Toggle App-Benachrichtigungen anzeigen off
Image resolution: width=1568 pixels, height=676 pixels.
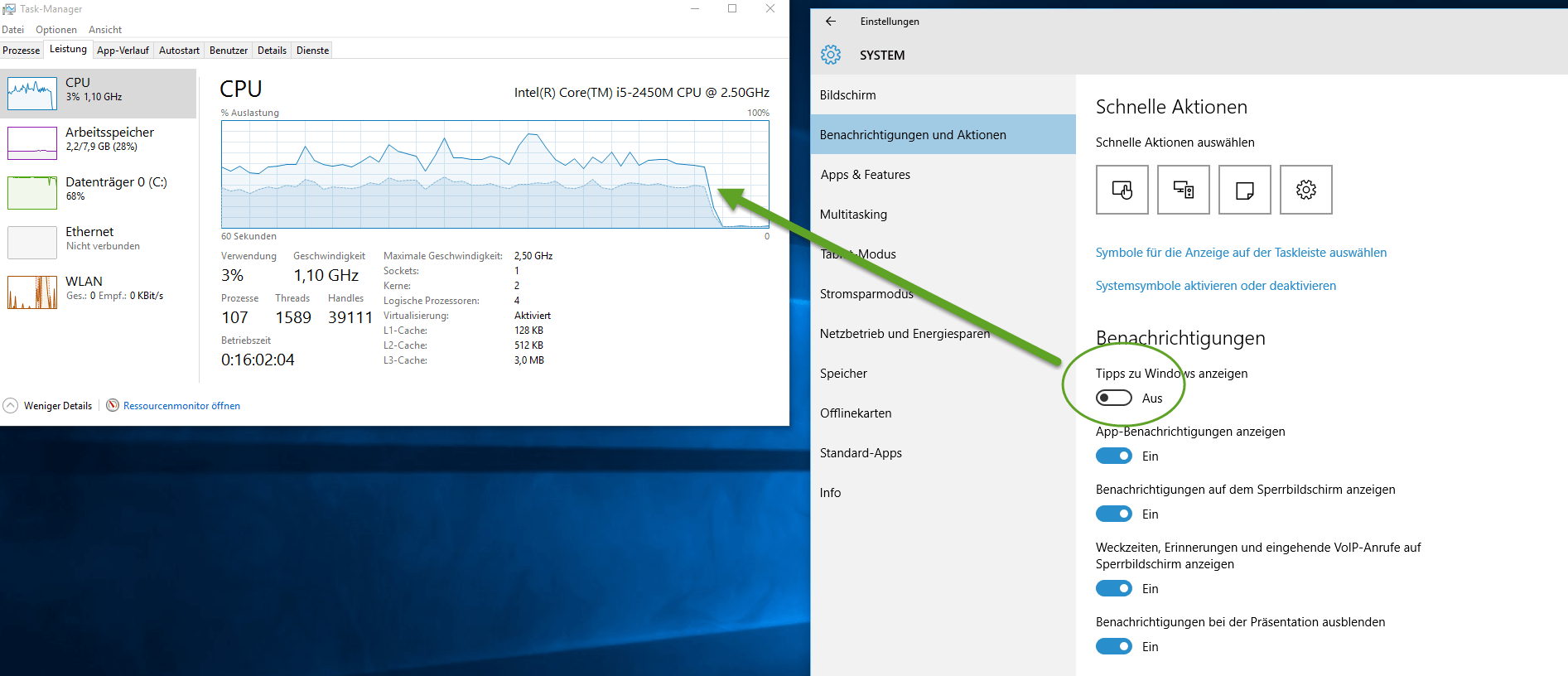tap(1113, 456)
